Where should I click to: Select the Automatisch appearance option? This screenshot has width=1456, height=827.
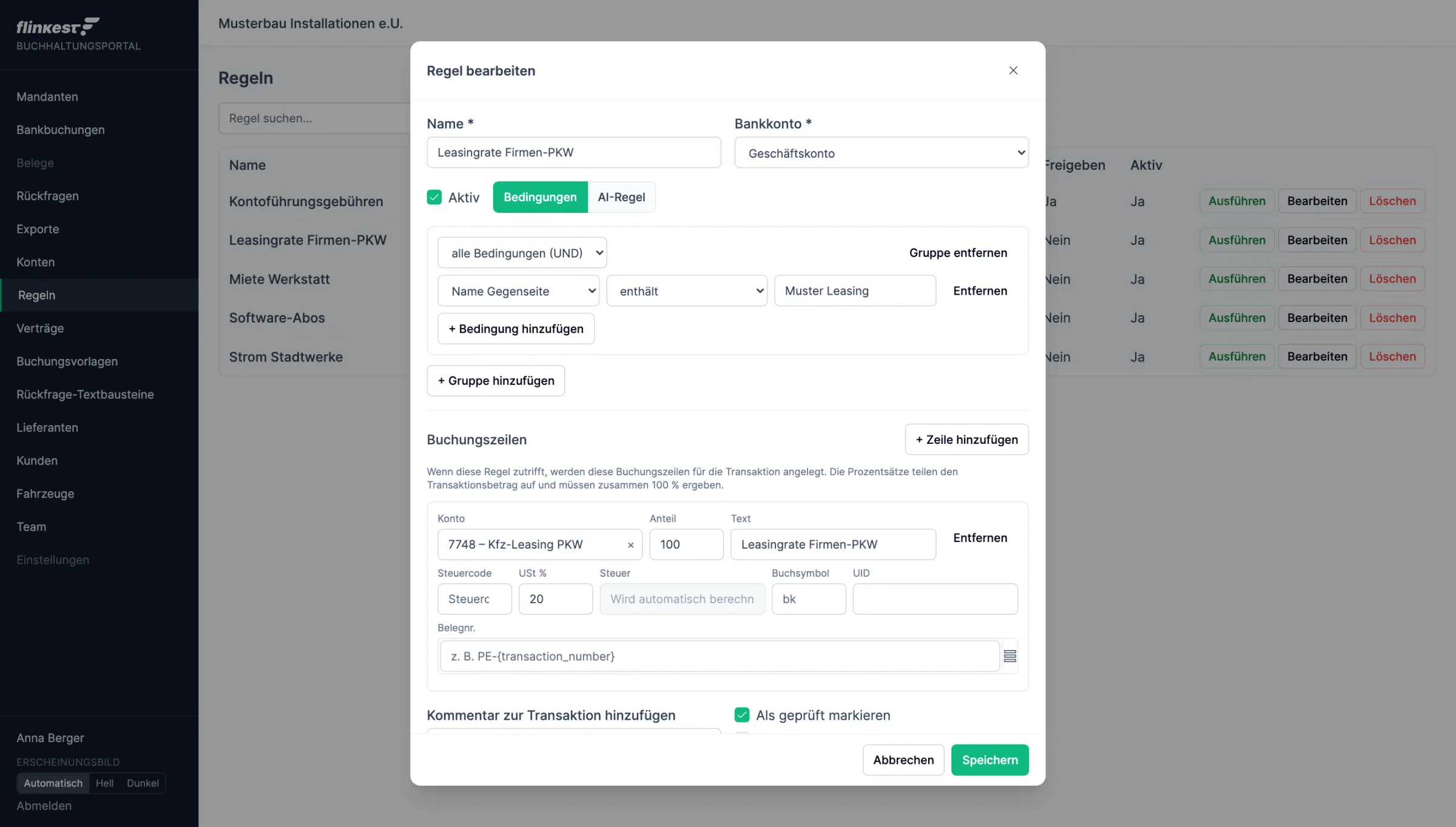53,783
